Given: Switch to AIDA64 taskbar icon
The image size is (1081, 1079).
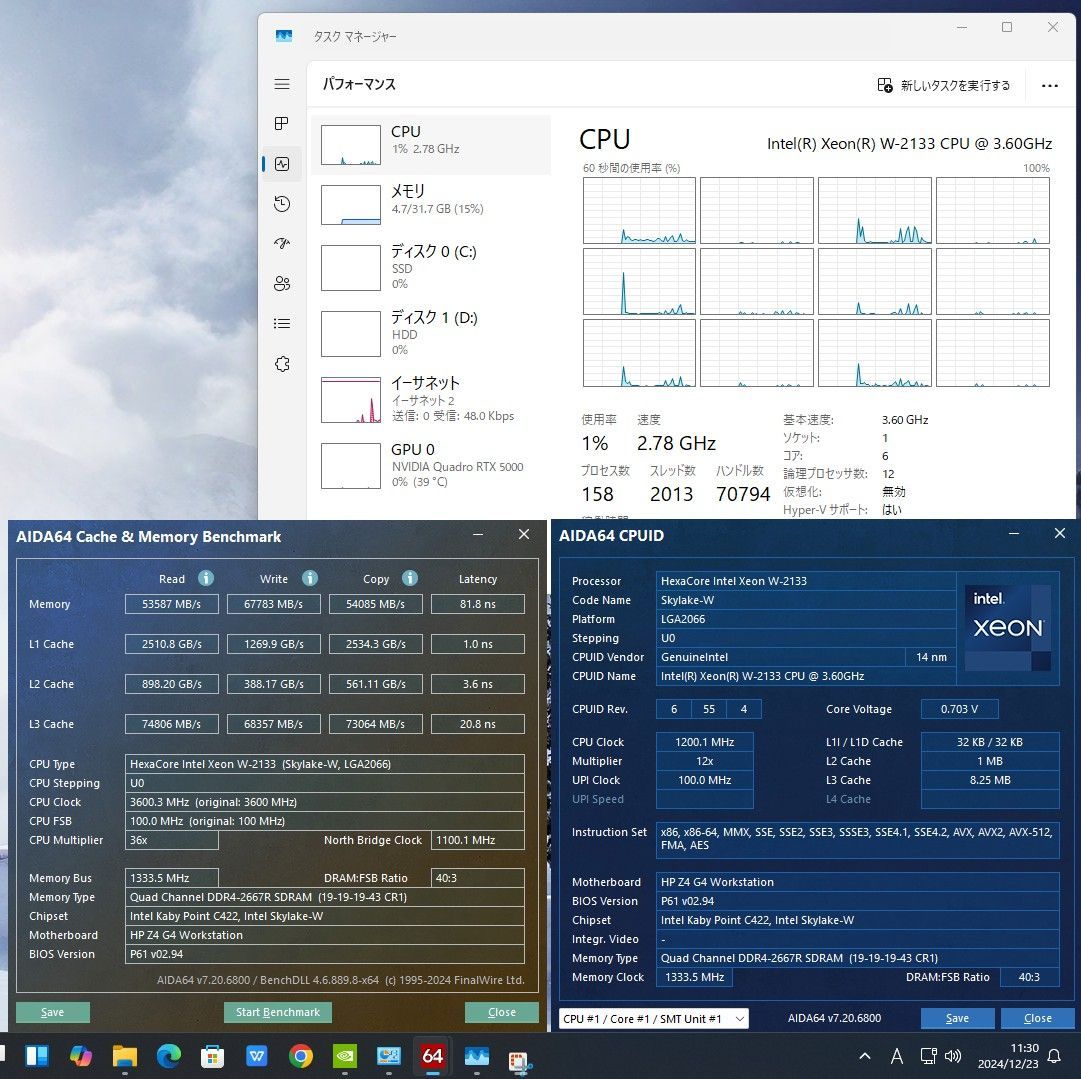Looking at the screenshot, I should pyautogui.click(x=432, y=1056).
